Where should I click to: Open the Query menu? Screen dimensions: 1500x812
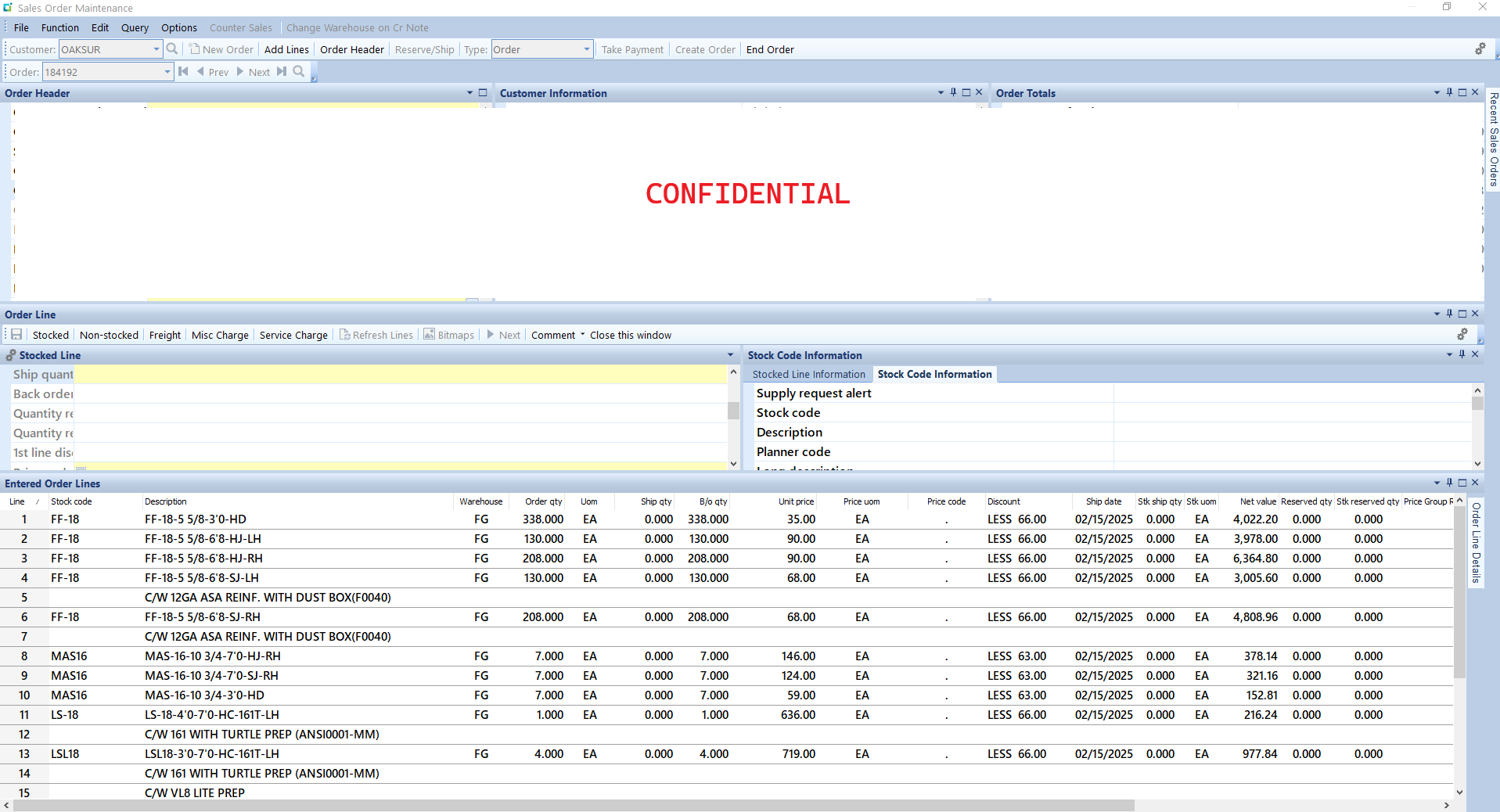(x=135, y=27)
